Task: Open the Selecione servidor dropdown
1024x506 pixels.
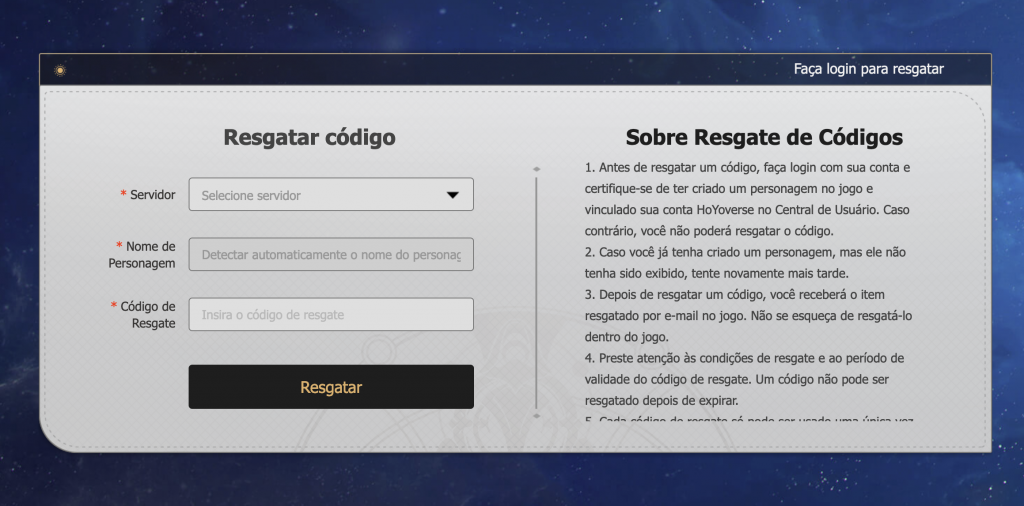Action: tap(330, 195)
